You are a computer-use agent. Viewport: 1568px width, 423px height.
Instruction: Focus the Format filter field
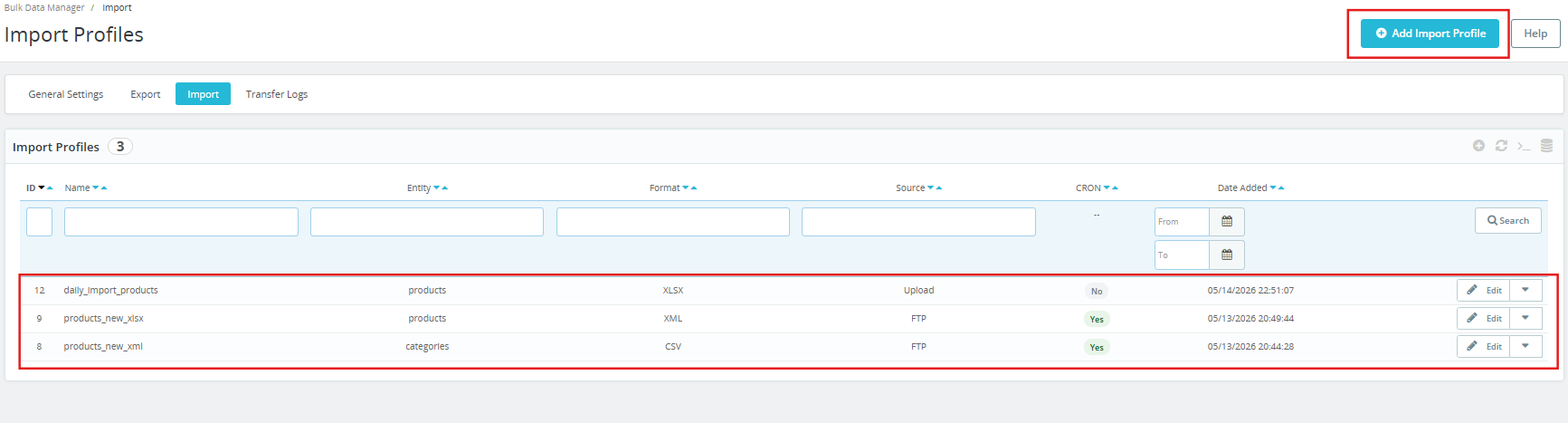tap(673, 222)
